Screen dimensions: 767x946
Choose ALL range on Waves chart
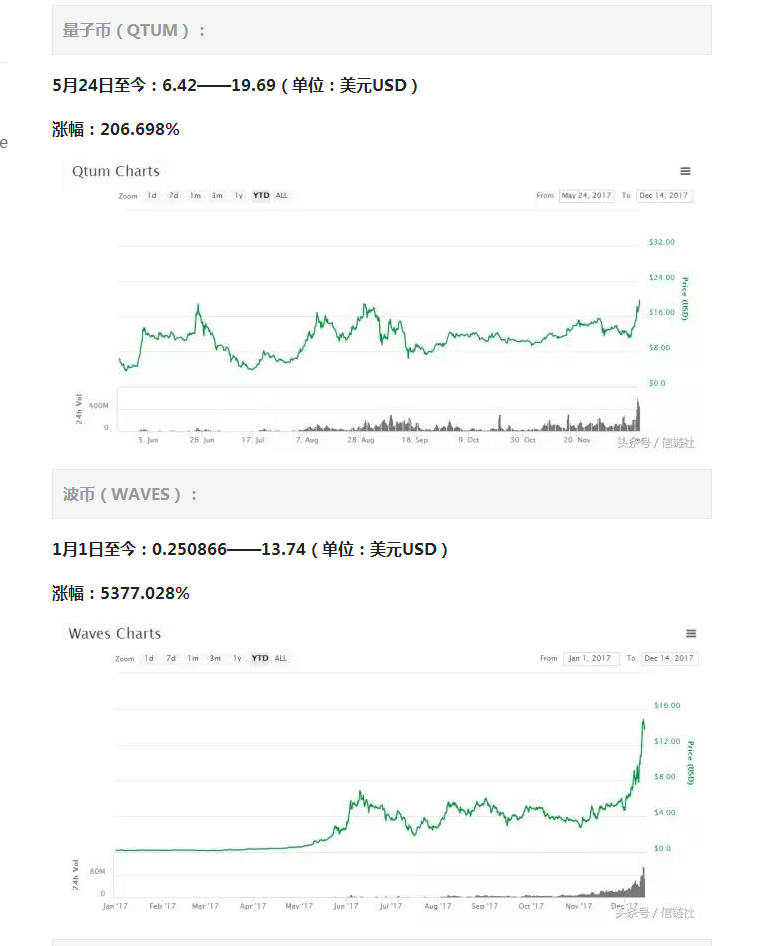point(281,658)
